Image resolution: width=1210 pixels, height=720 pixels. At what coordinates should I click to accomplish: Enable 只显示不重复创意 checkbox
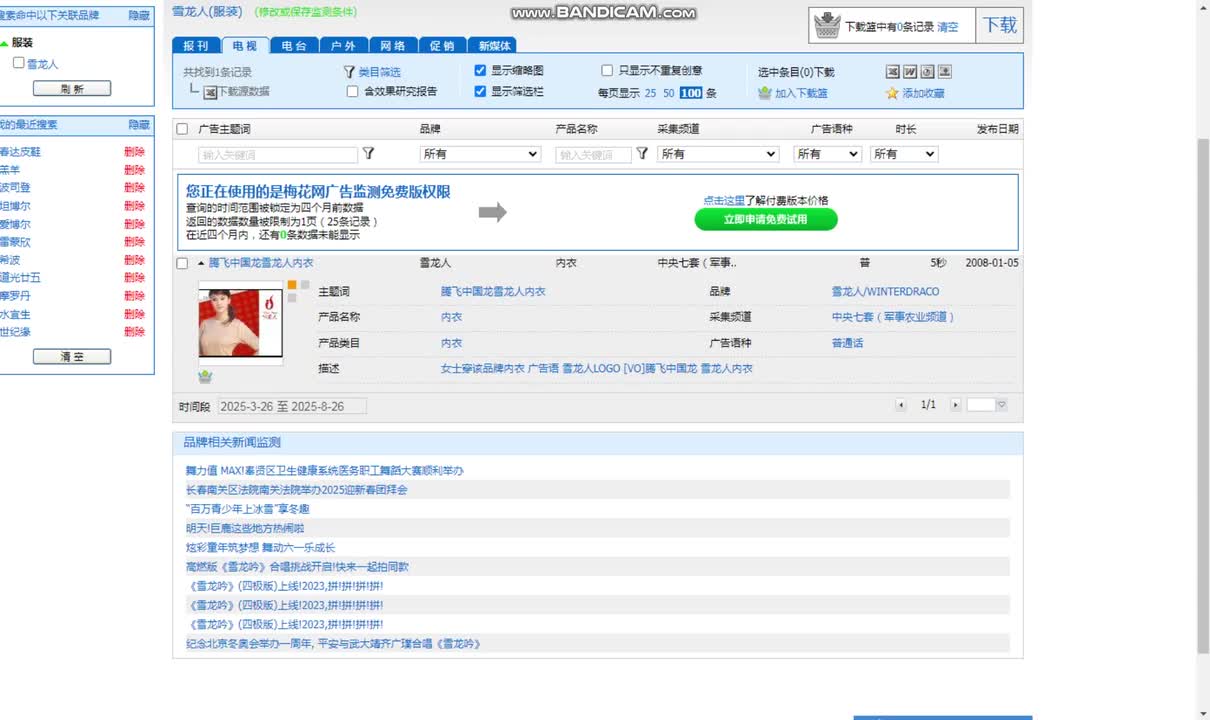(x=607, y=70)
